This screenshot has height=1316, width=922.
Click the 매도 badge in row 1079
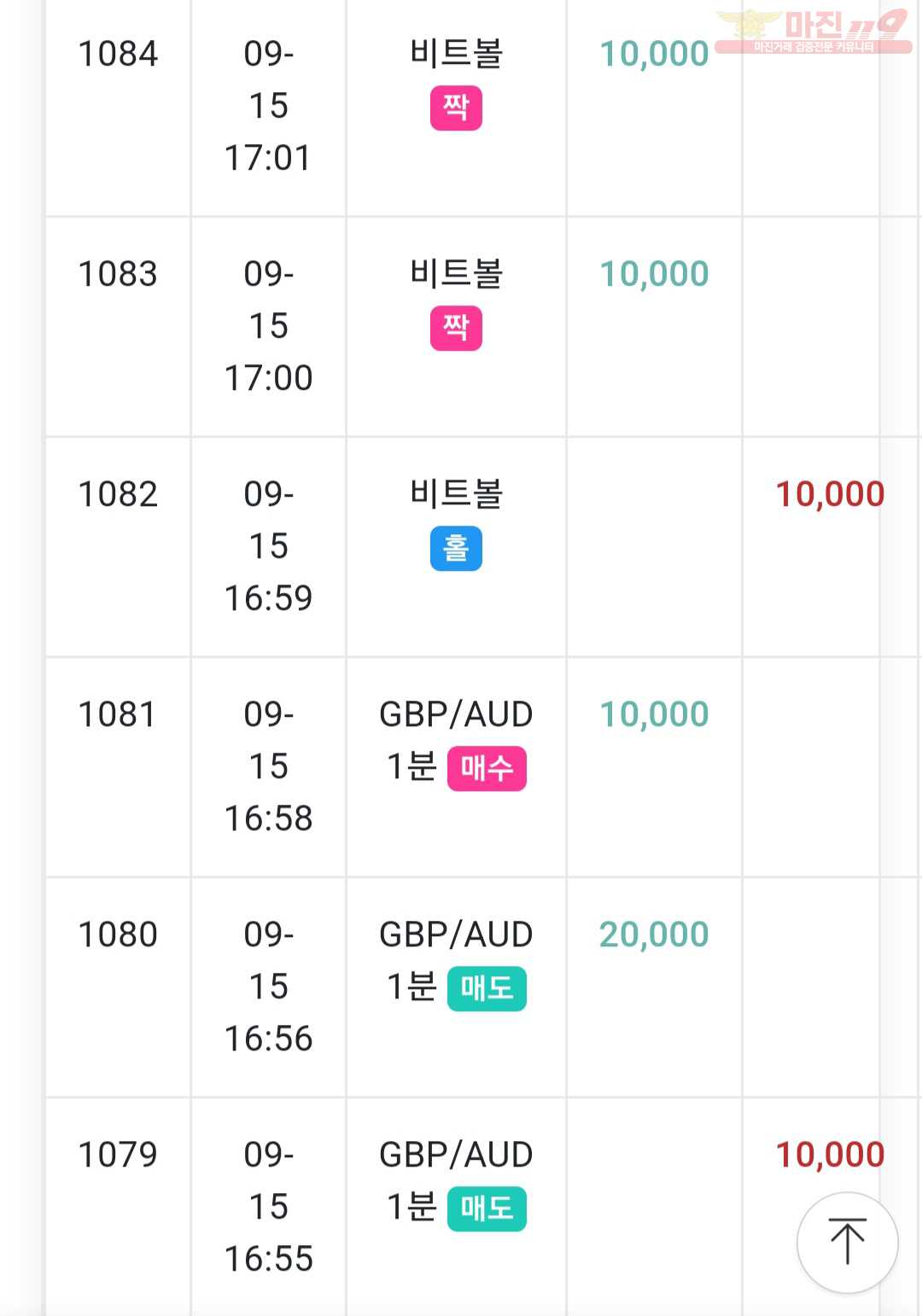coord(487,1209)
